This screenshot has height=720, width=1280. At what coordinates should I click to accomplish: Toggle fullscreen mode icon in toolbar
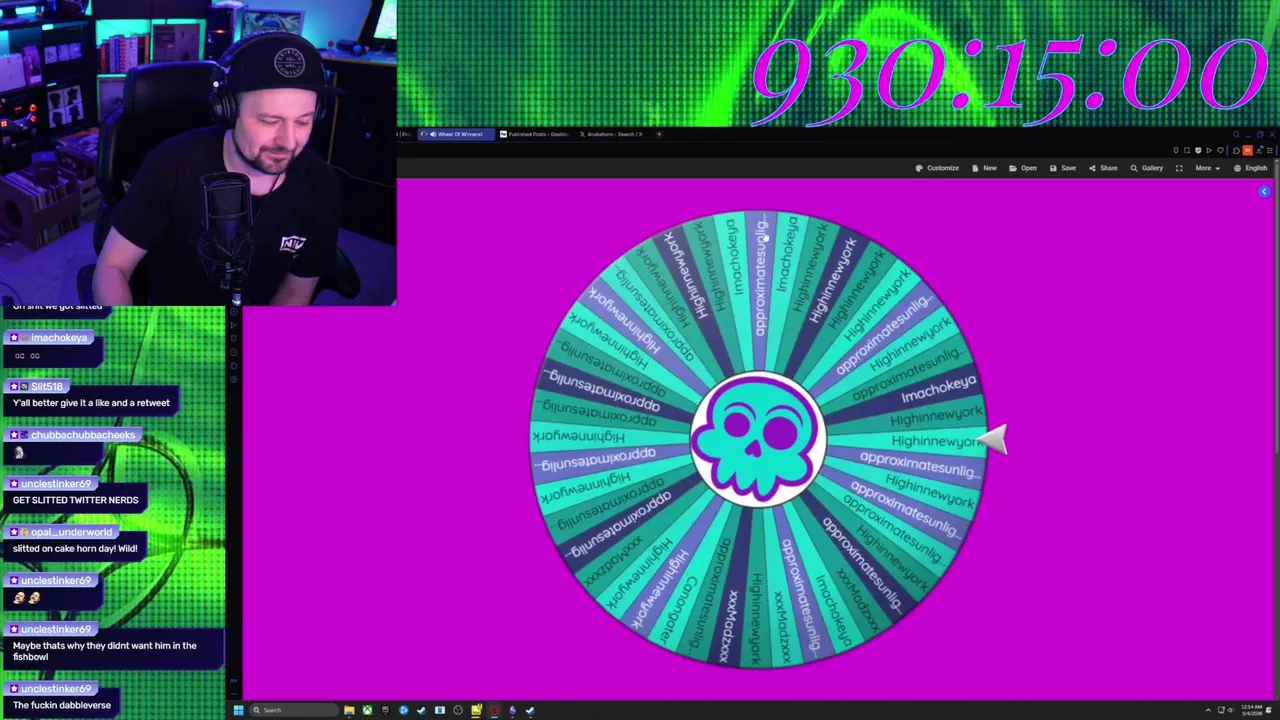[1179, 168]
